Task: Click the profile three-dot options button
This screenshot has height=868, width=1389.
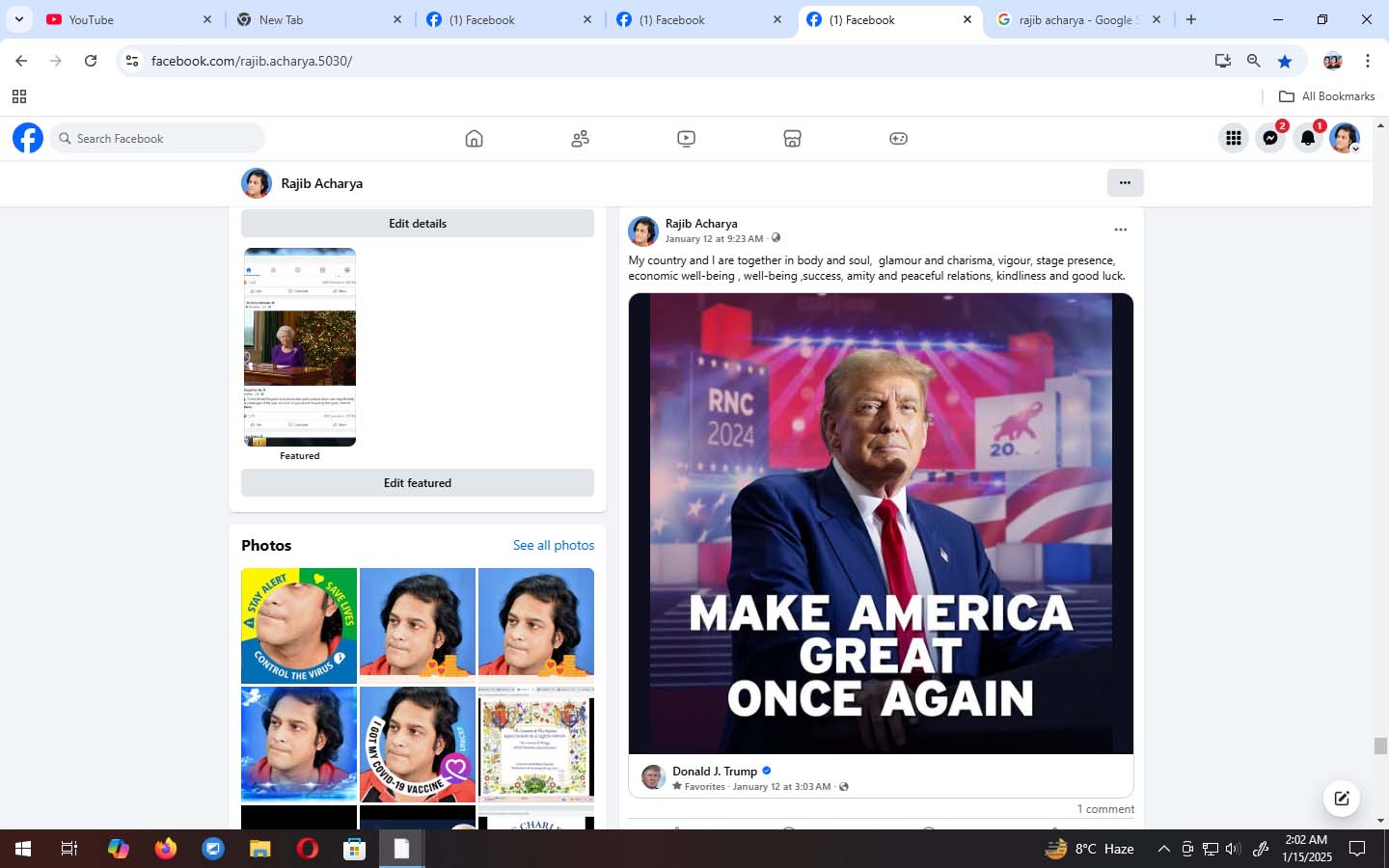Action: coord(1125,182)
